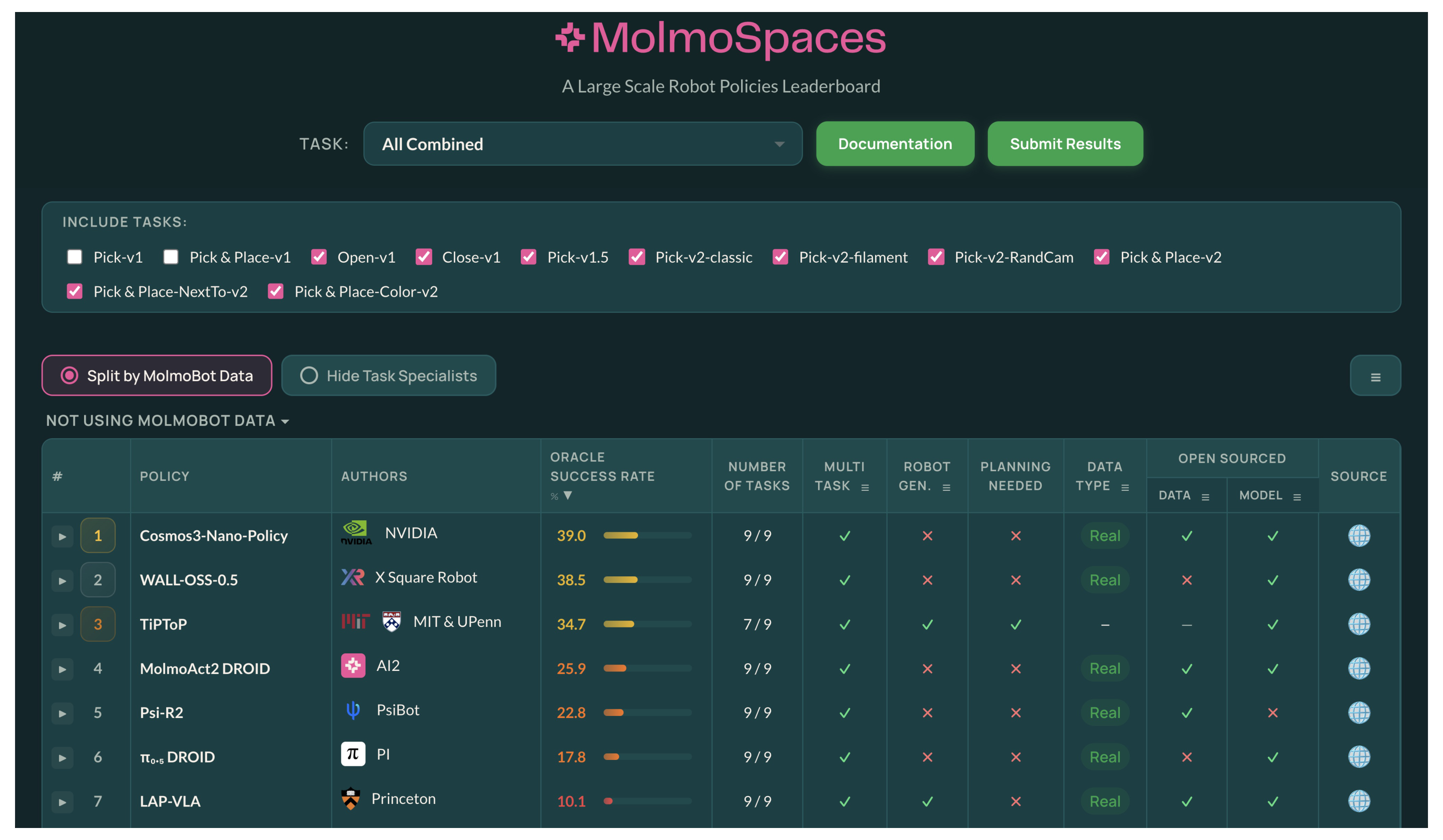Click the LAP-VLA 10.1 success bar
Image resolution: width=1443 pixels, height=840 pixels.
[x=647, y=800]
